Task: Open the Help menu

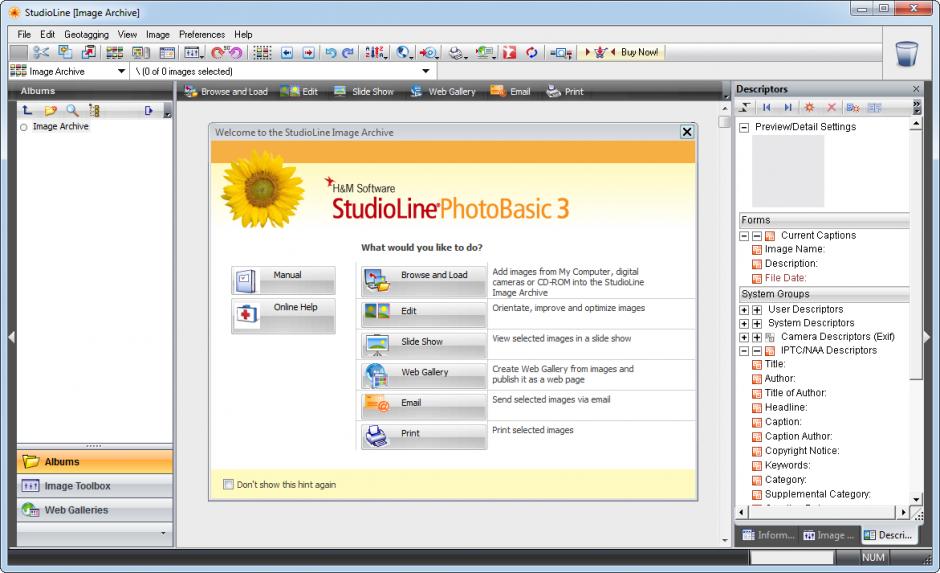Action: [x=243, y=35]
